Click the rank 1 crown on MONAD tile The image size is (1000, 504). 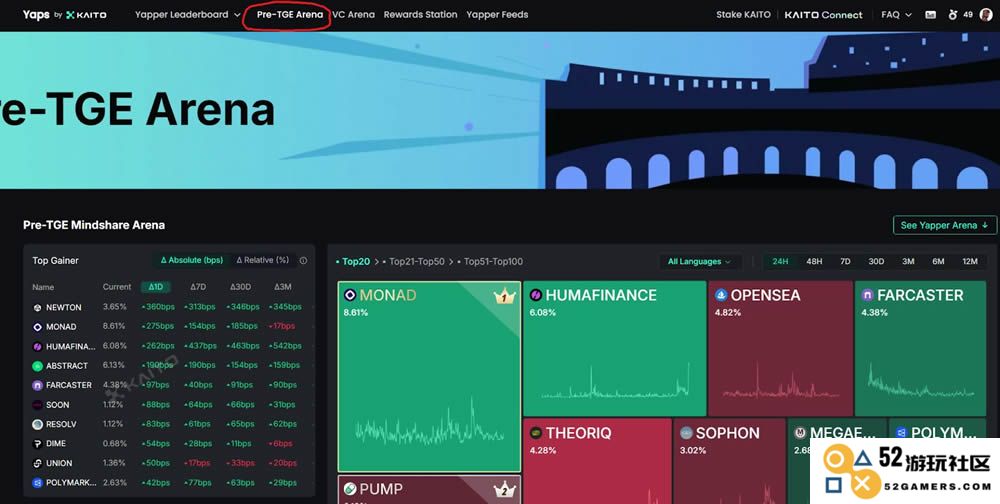pos(504,297)
